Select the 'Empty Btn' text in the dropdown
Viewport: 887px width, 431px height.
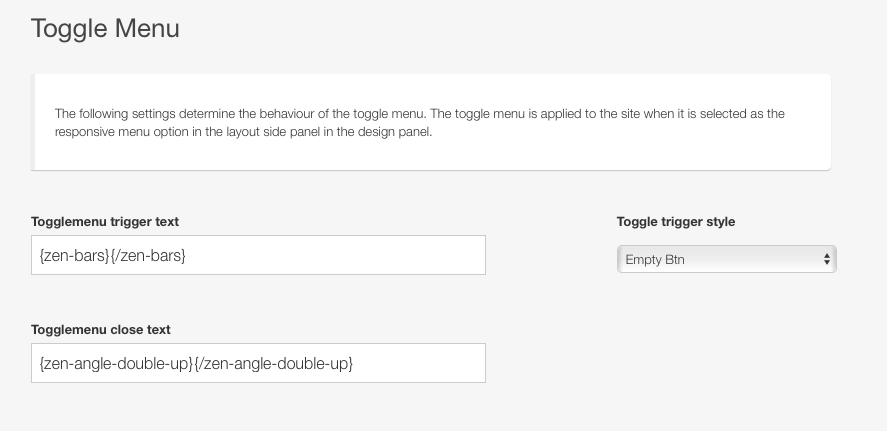[655, 260]
